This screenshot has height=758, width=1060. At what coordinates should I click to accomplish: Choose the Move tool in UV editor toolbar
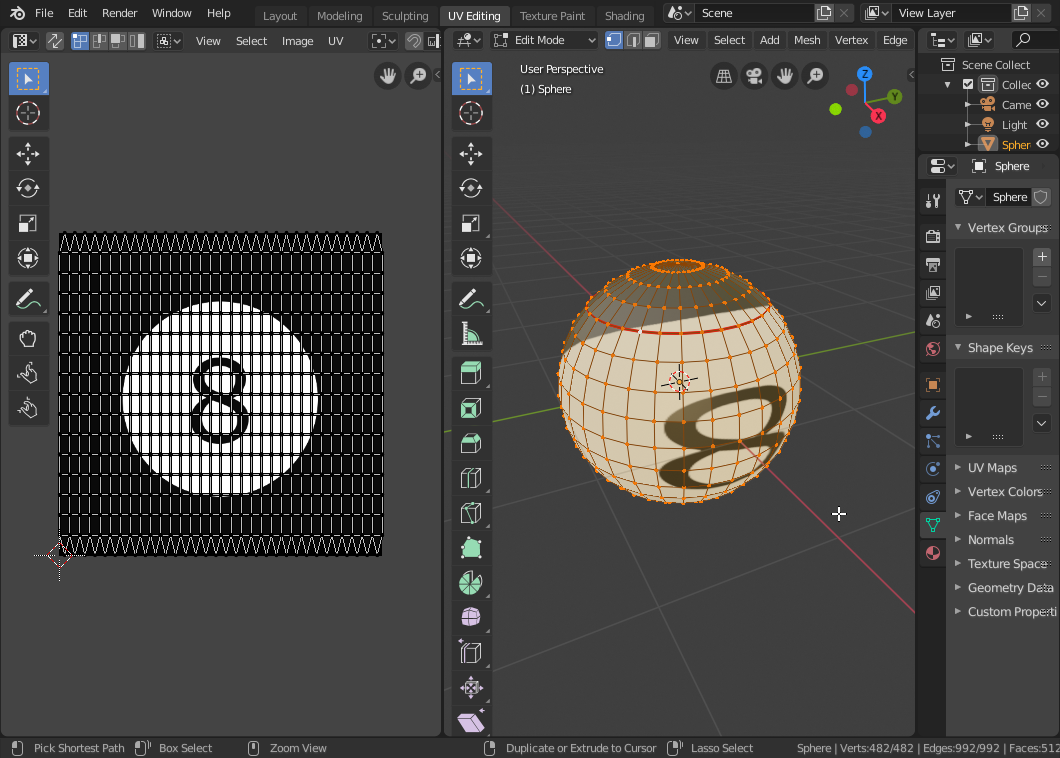[28, 154]
